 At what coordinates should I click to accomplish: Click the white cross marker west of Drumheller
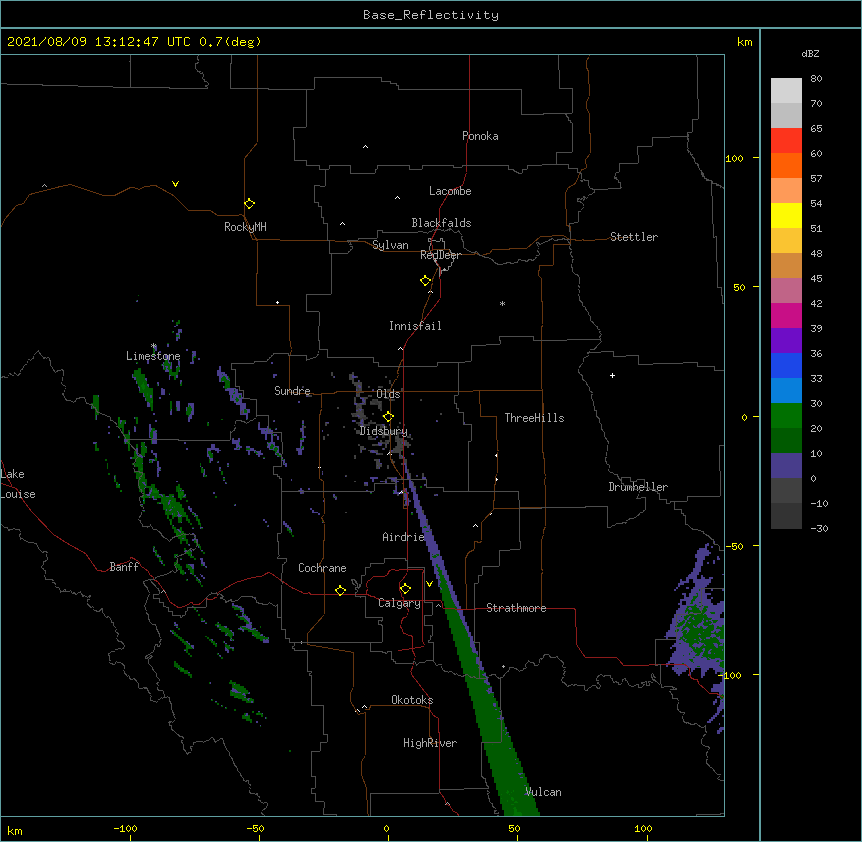tap(612, 375)
